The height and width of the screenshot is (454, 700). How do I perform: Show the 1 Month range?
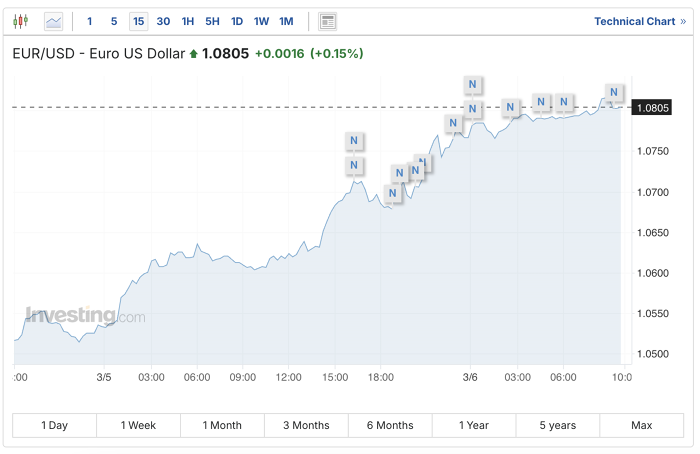click(222, 425)
